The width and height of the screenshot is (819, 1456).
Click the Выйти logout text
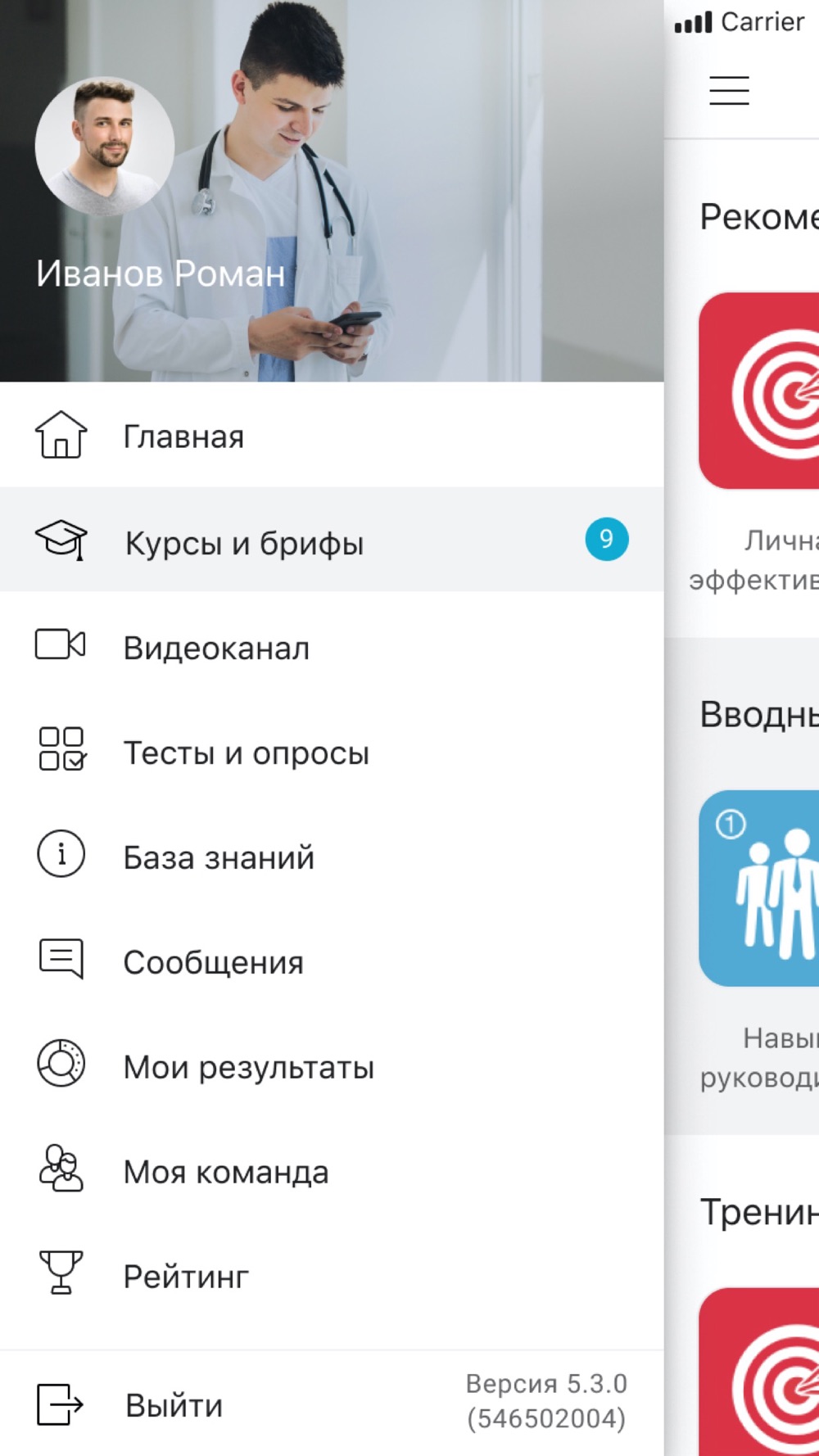(x=174, y=1405)
